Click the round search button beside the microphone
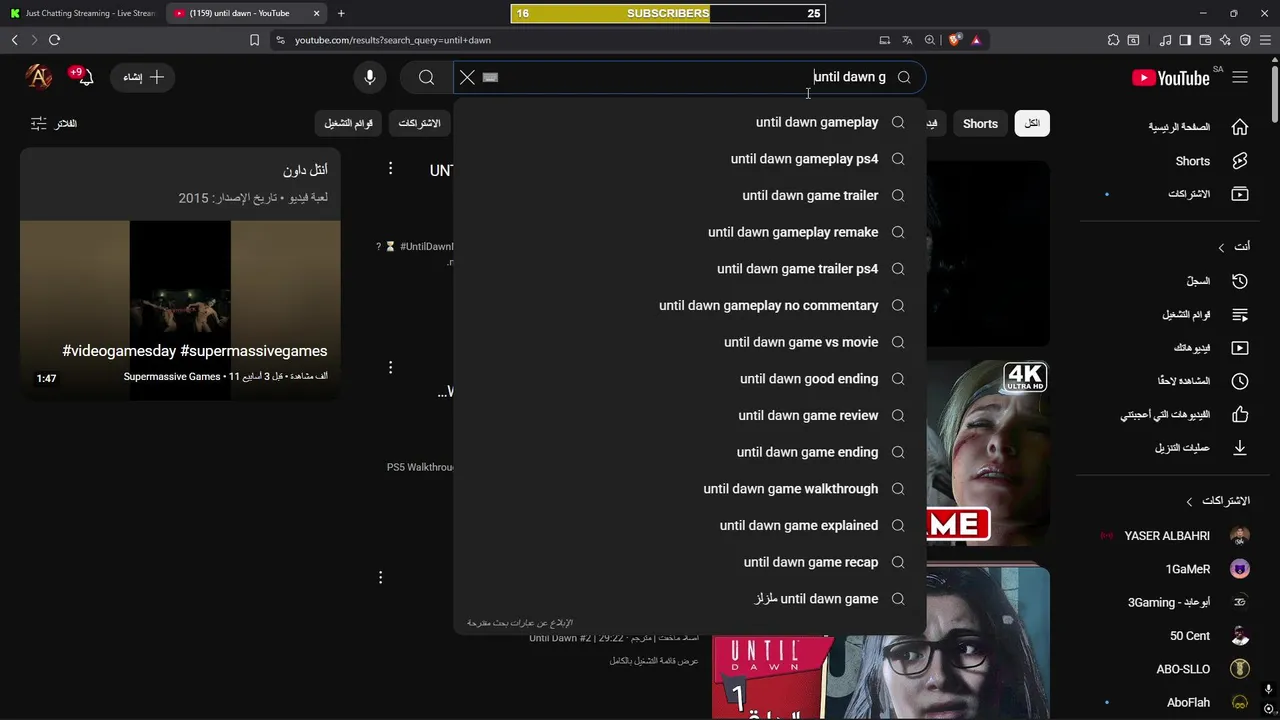This screenshot has height=720, width=1280. point(426,77)
